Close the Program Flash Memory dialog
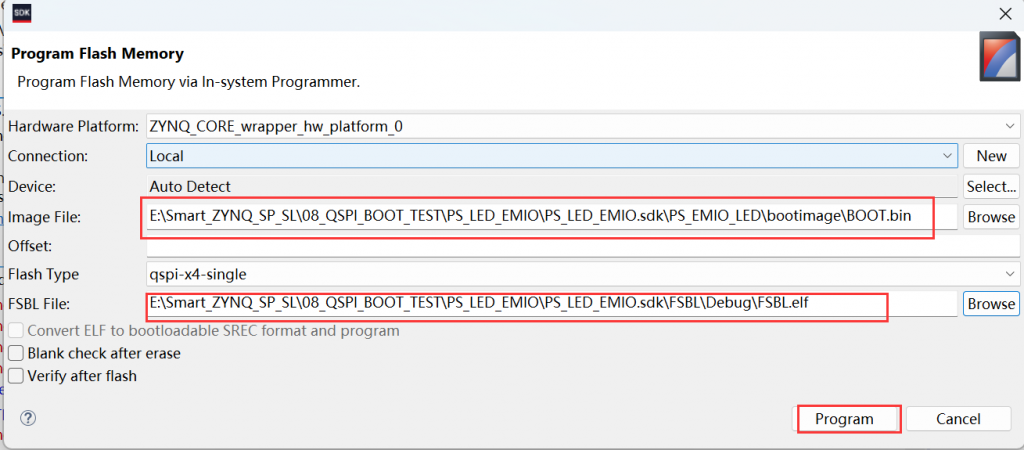The width and height of the screenshot is (1024, 450). [1003, 14]
